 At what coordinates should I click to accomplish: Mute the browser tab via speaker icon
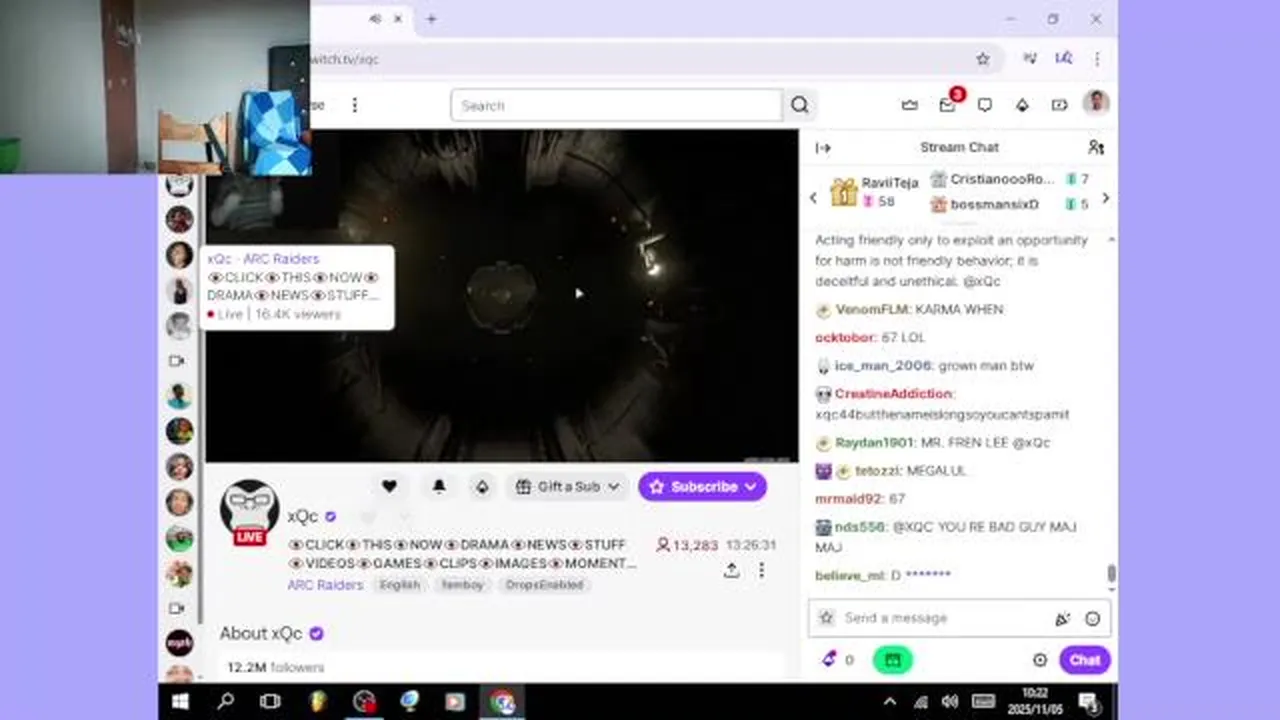[x=375, y=19]
